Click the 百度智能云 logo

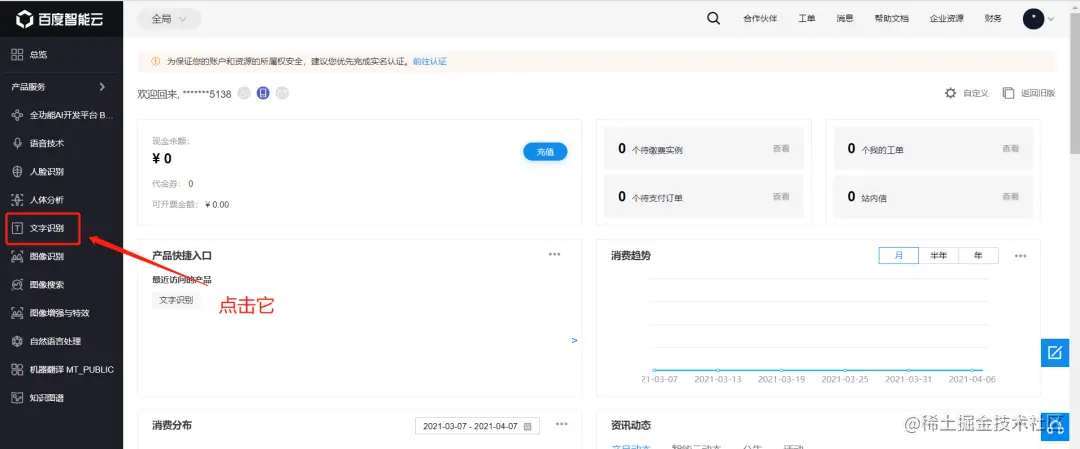click(x=59, y=19)
